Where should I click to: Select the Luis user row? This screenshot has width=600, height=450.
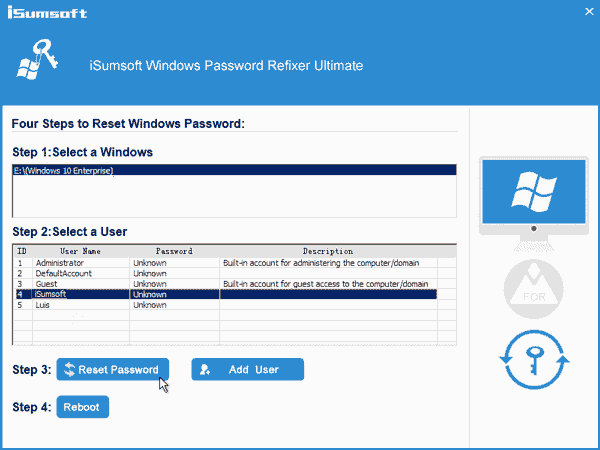(x=226, y=305)
